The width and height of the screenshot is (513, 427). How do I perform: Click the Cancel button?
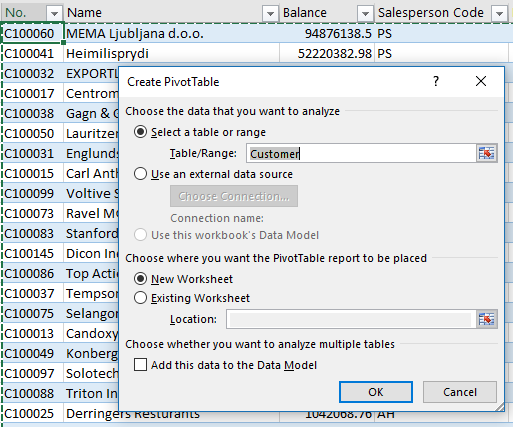coord(460,392)
